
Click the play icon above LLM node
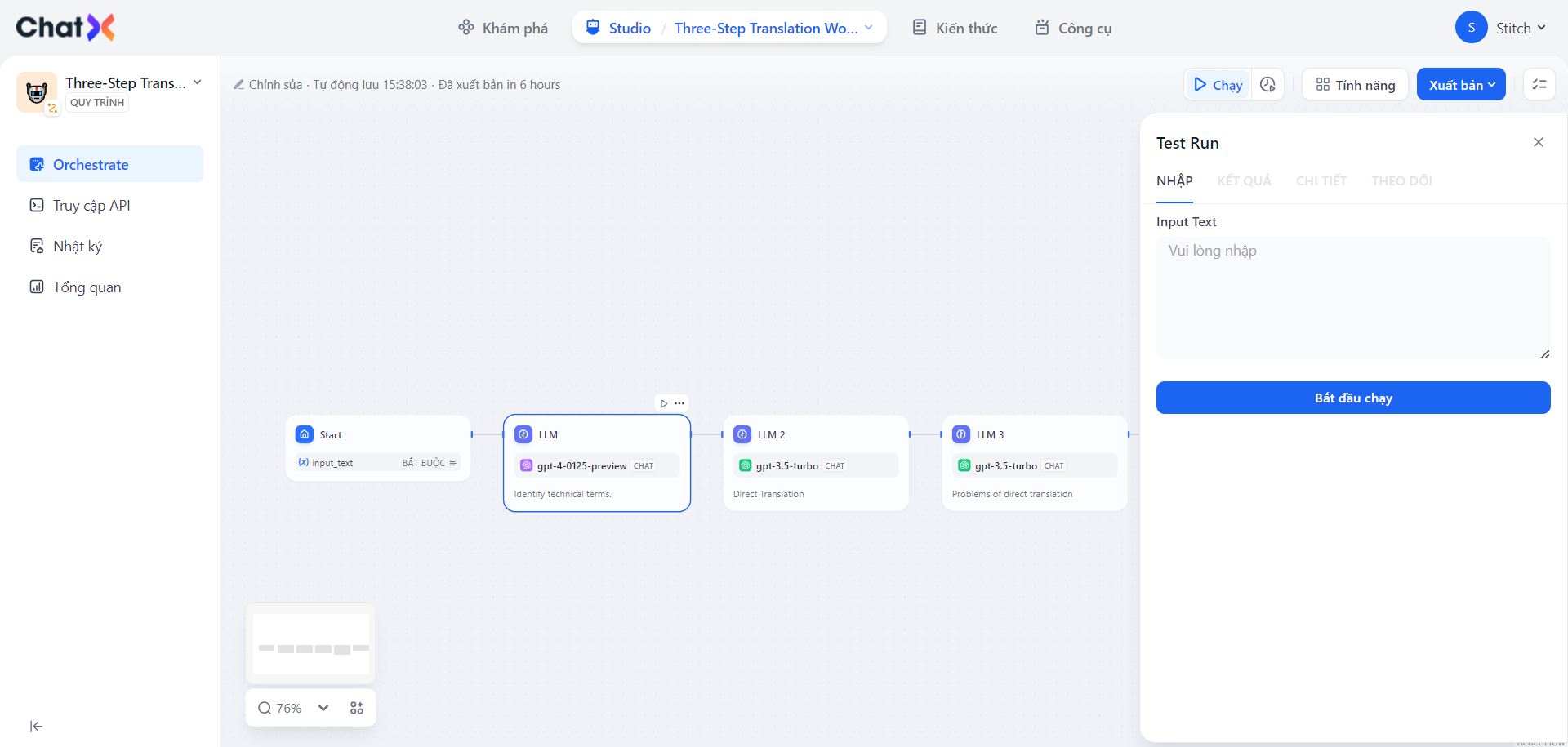[664, 403]
